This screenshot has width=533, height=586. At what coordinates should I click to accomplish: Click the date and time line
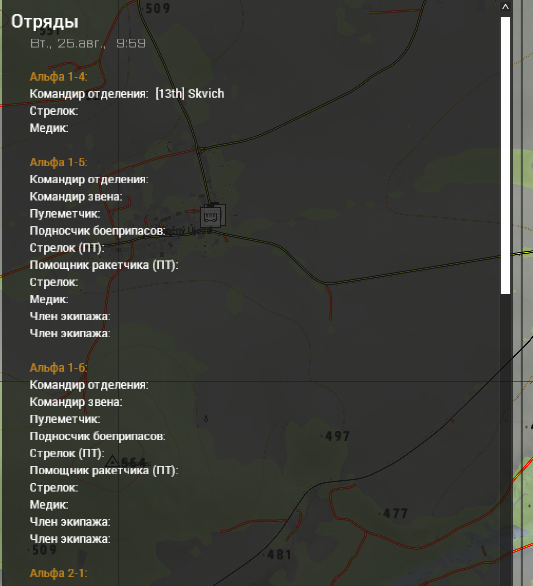88,43
